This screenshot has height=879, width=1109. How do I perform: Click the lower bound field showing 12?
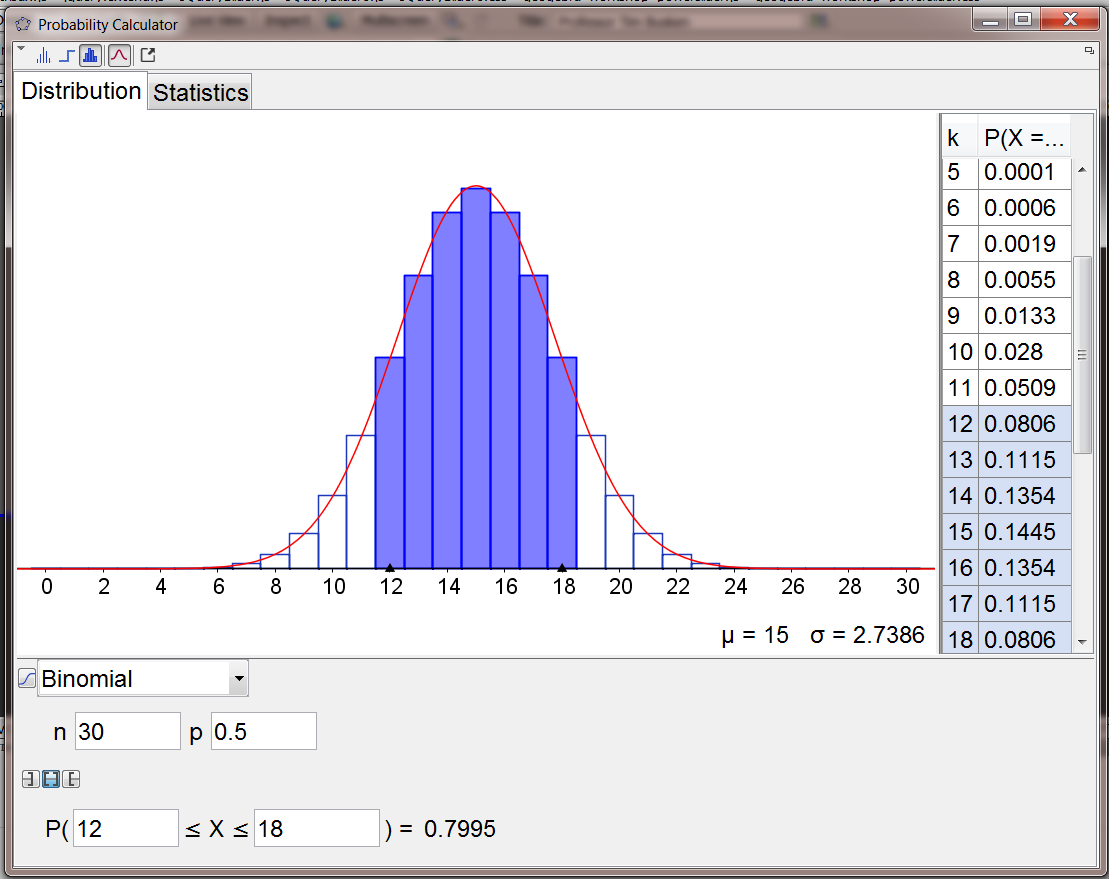(125, 829)
